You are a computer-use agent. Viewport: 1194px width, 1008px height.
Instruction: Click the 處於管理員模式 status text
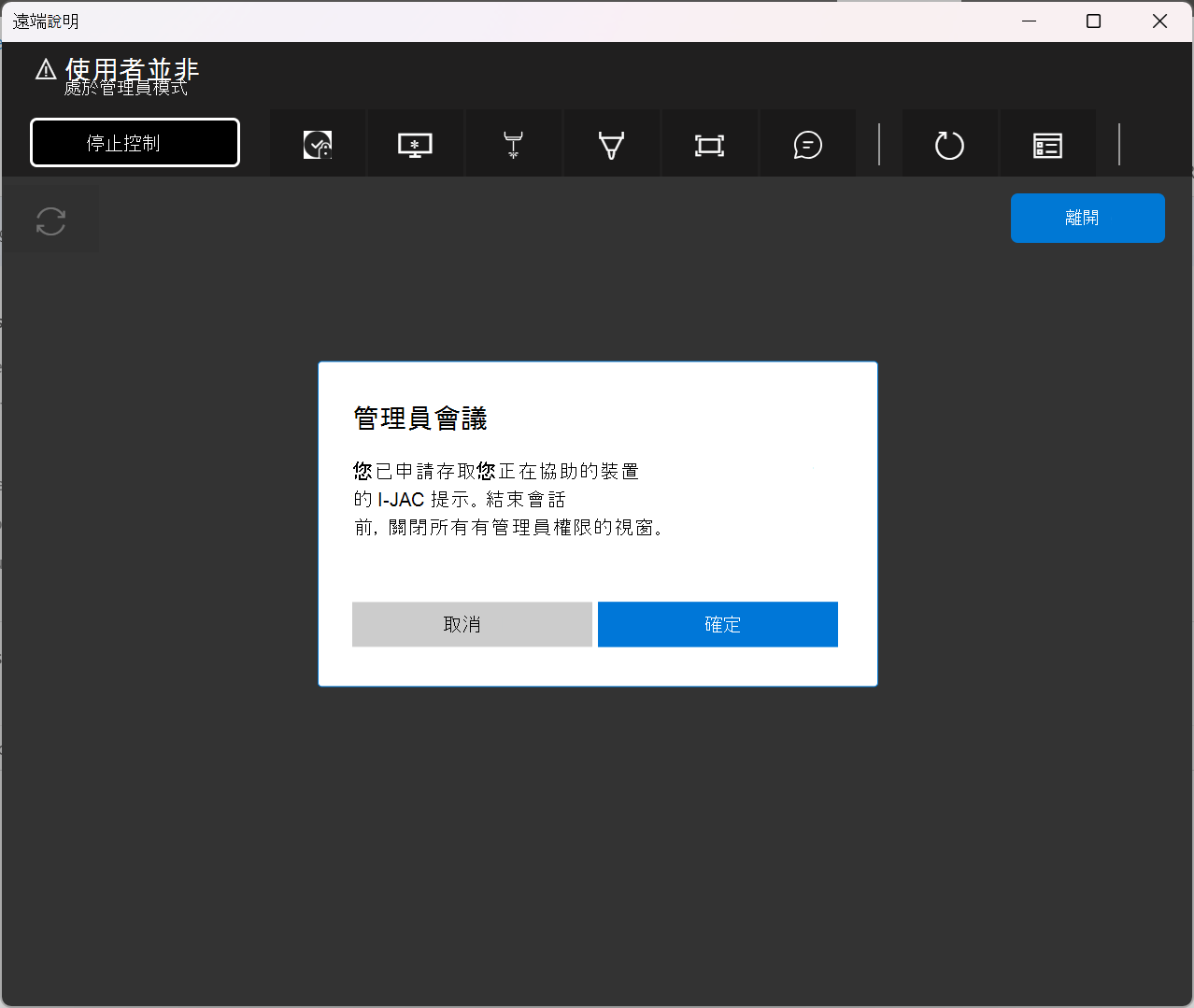[x=126, y=89]
